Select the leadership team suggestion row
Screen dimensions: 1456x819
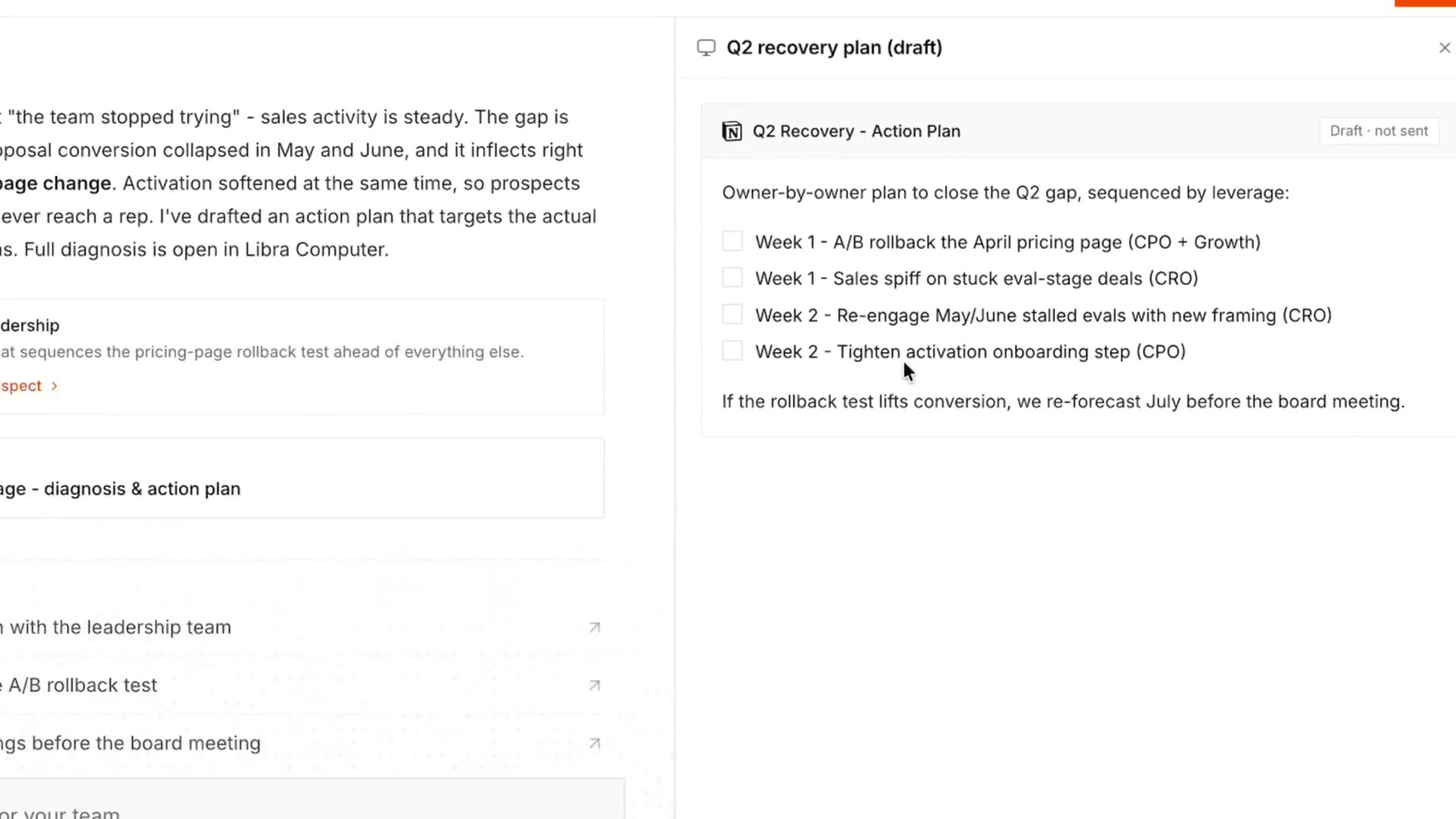[x=303, y=628]
